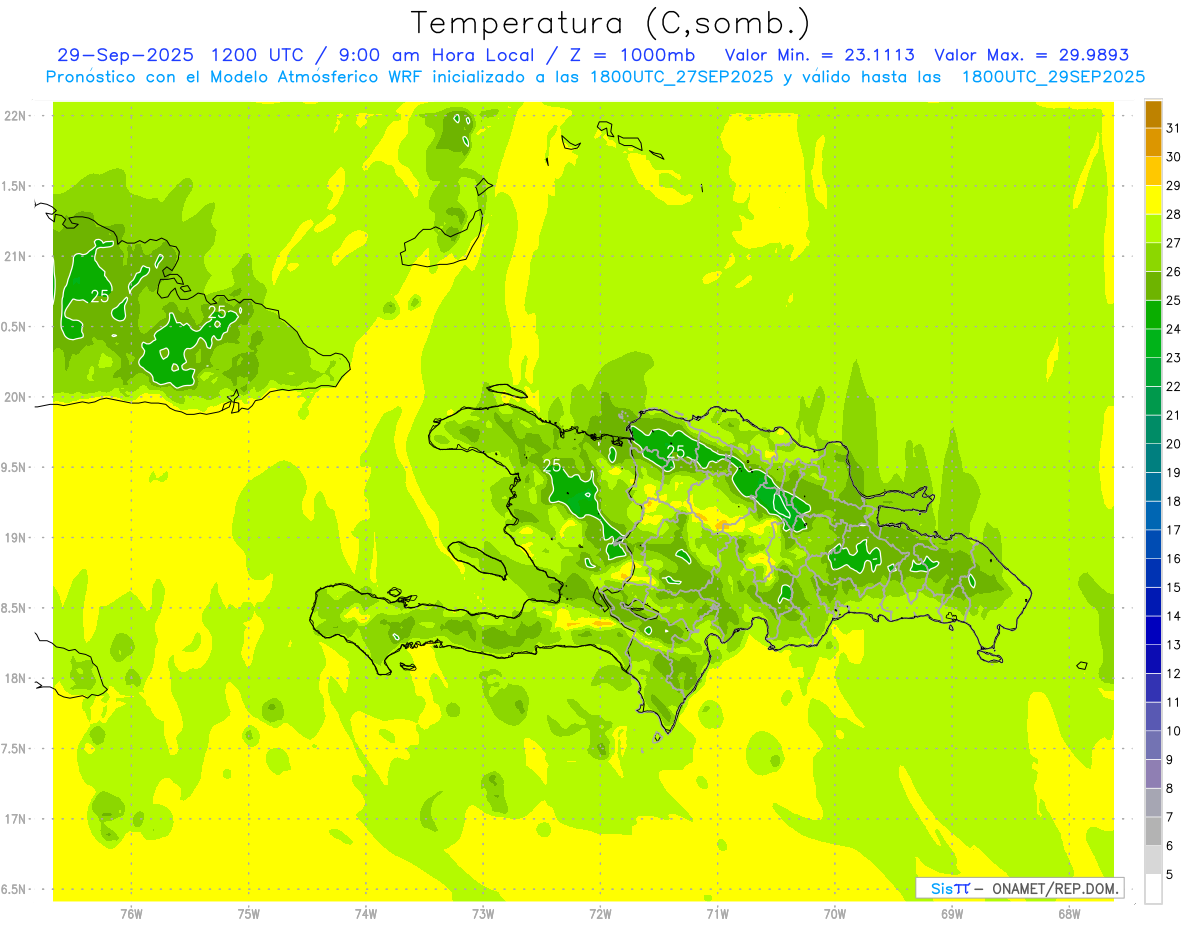Click the latitude label "18N"
This screenshot has height=927, width=1200.
click(x=15, y=678)
